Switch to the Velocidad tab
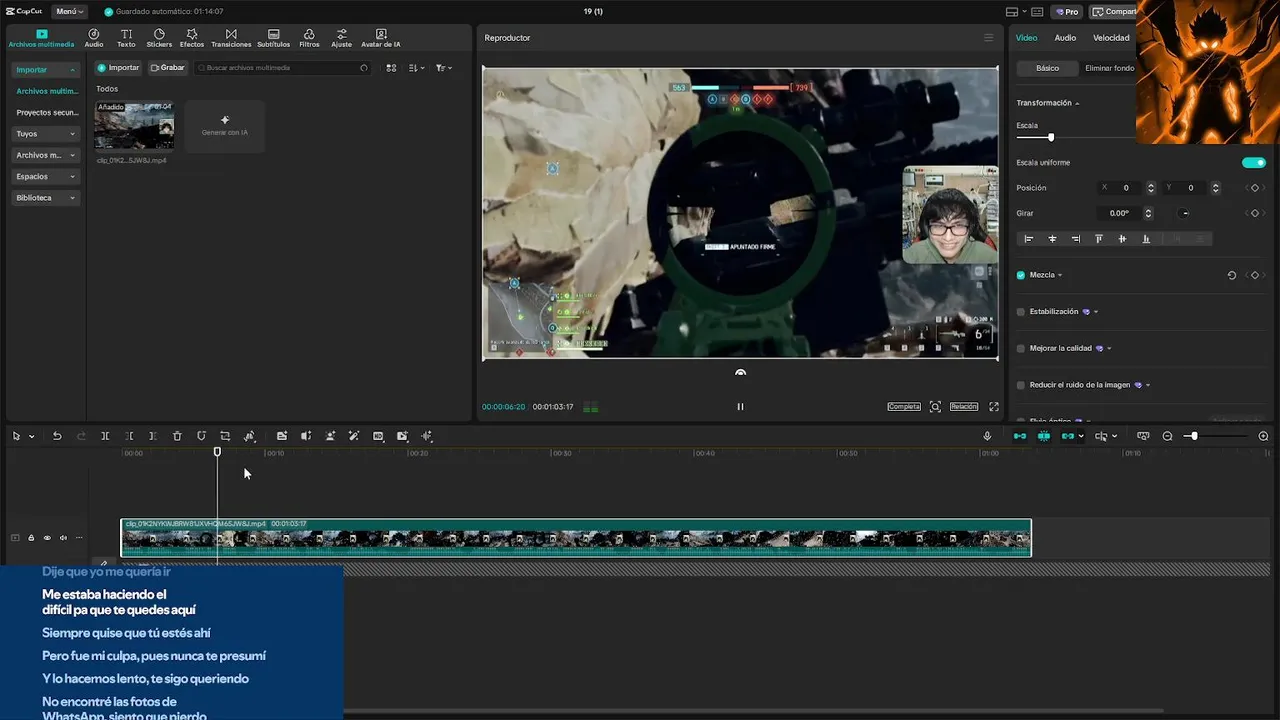Viewport: 1280px width, 720px height. click(1111, 38)
